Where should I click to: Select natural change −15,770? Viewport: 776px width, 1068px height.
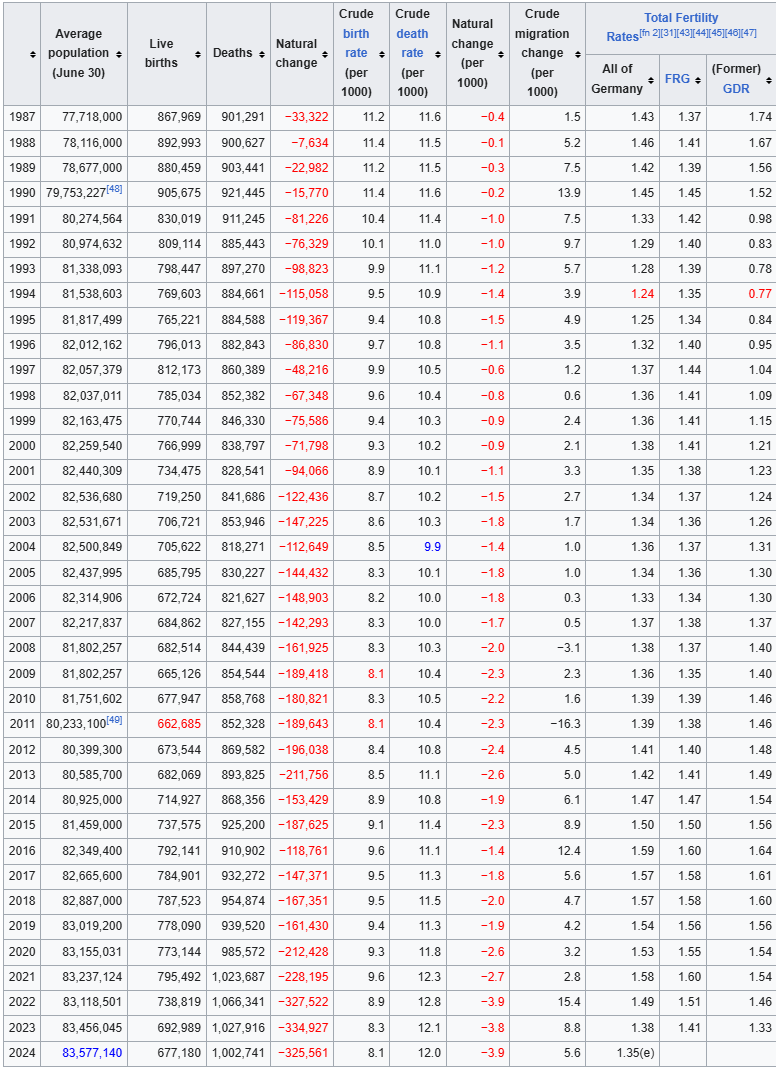(x=307, y=193)
